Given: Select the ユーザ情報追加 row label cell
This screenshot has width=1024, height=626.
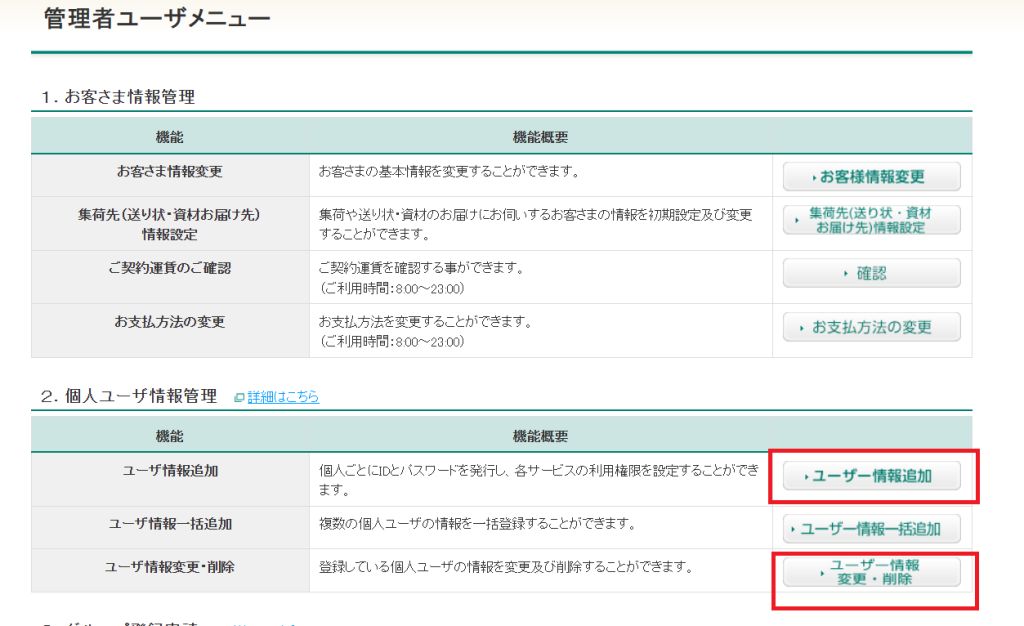Looking at the screenshot, I should click(170, 470).
